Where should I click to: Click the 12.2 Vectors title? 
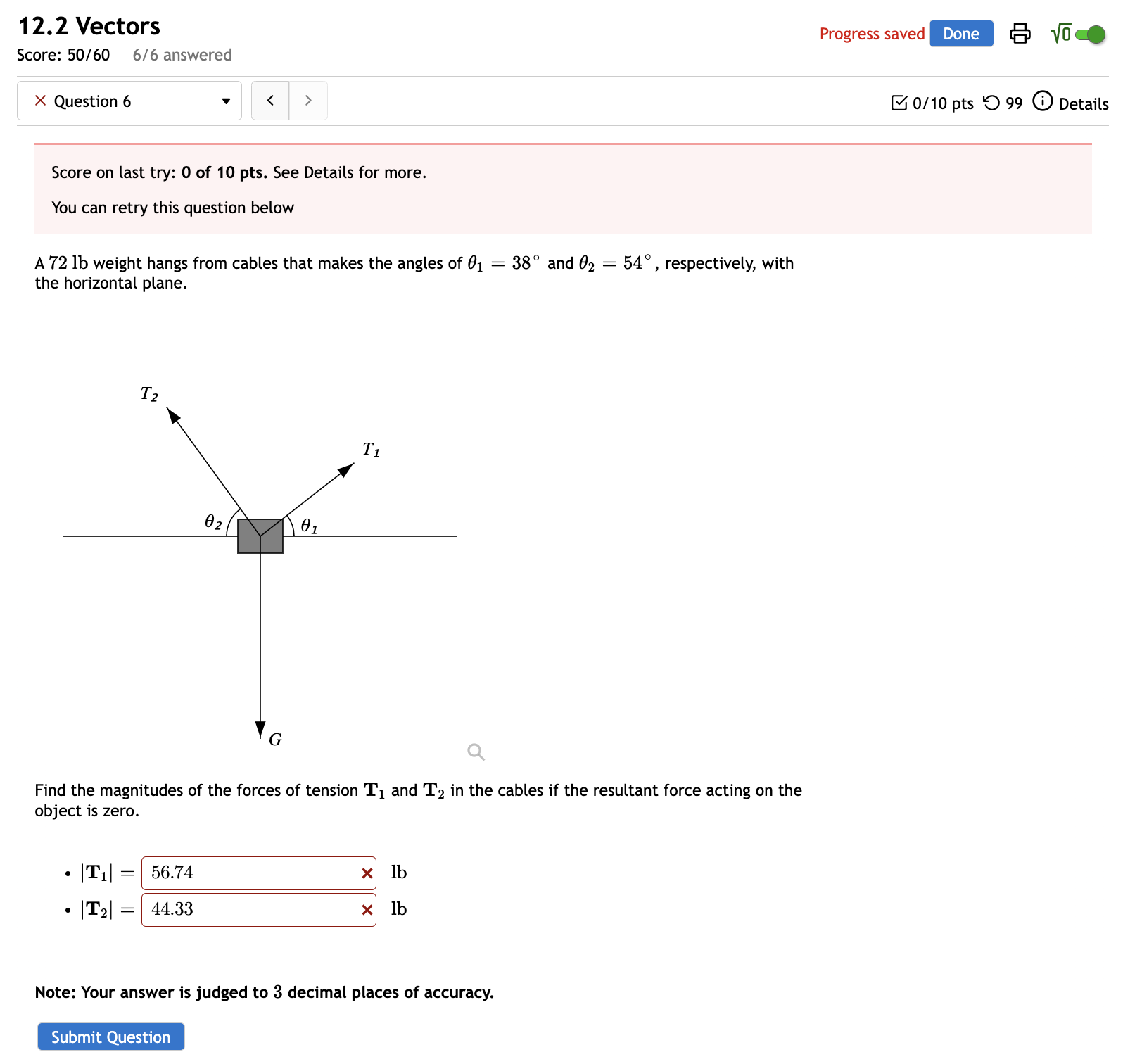tap(87, 25)
